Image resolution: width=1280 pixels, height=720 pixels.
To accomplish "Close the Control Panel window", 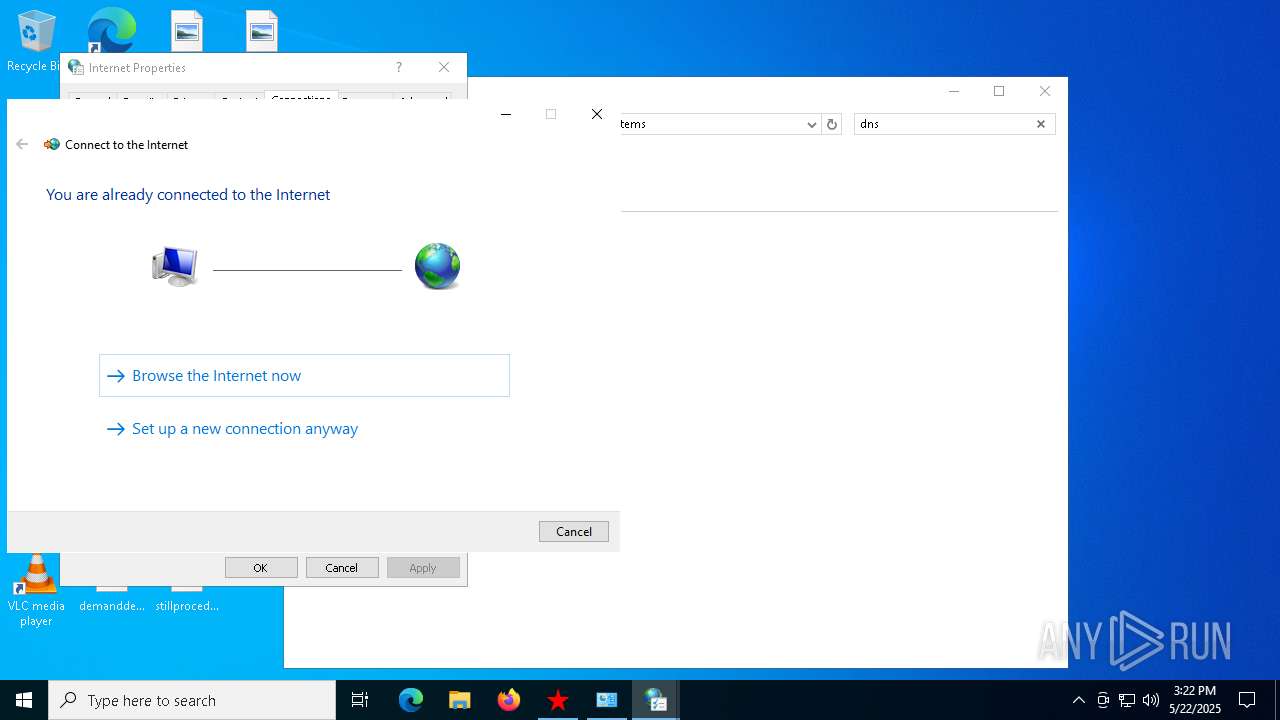I will pyautogui.click(x=1045, y=91).
